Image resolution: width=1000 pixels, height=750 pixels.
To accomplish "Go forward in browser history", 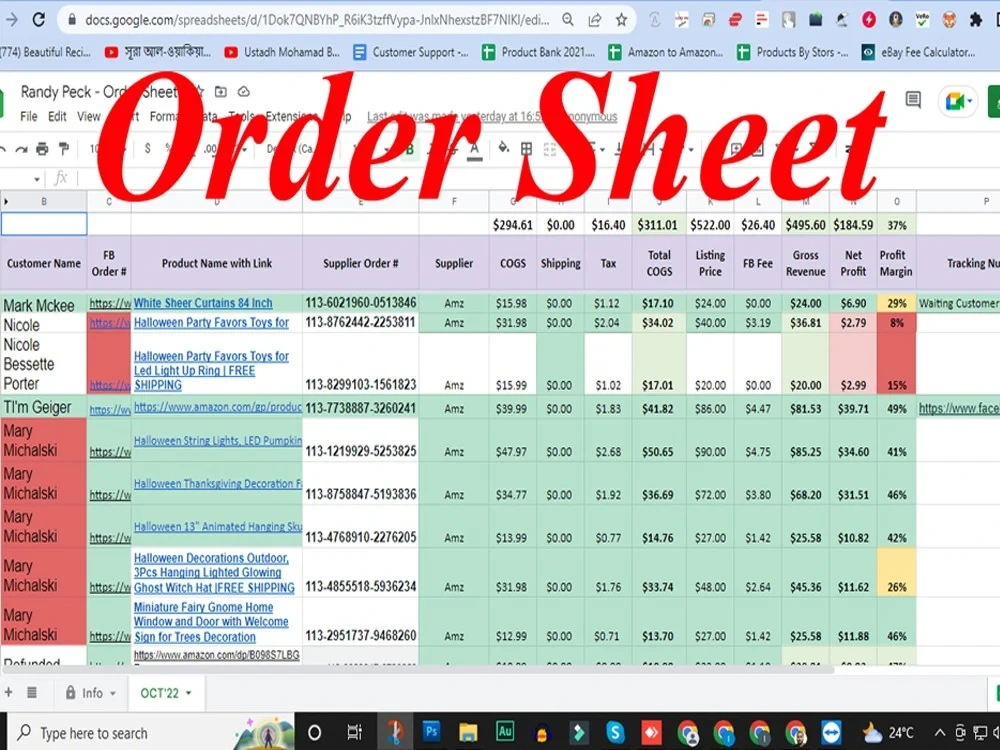I will coord(11,20).
